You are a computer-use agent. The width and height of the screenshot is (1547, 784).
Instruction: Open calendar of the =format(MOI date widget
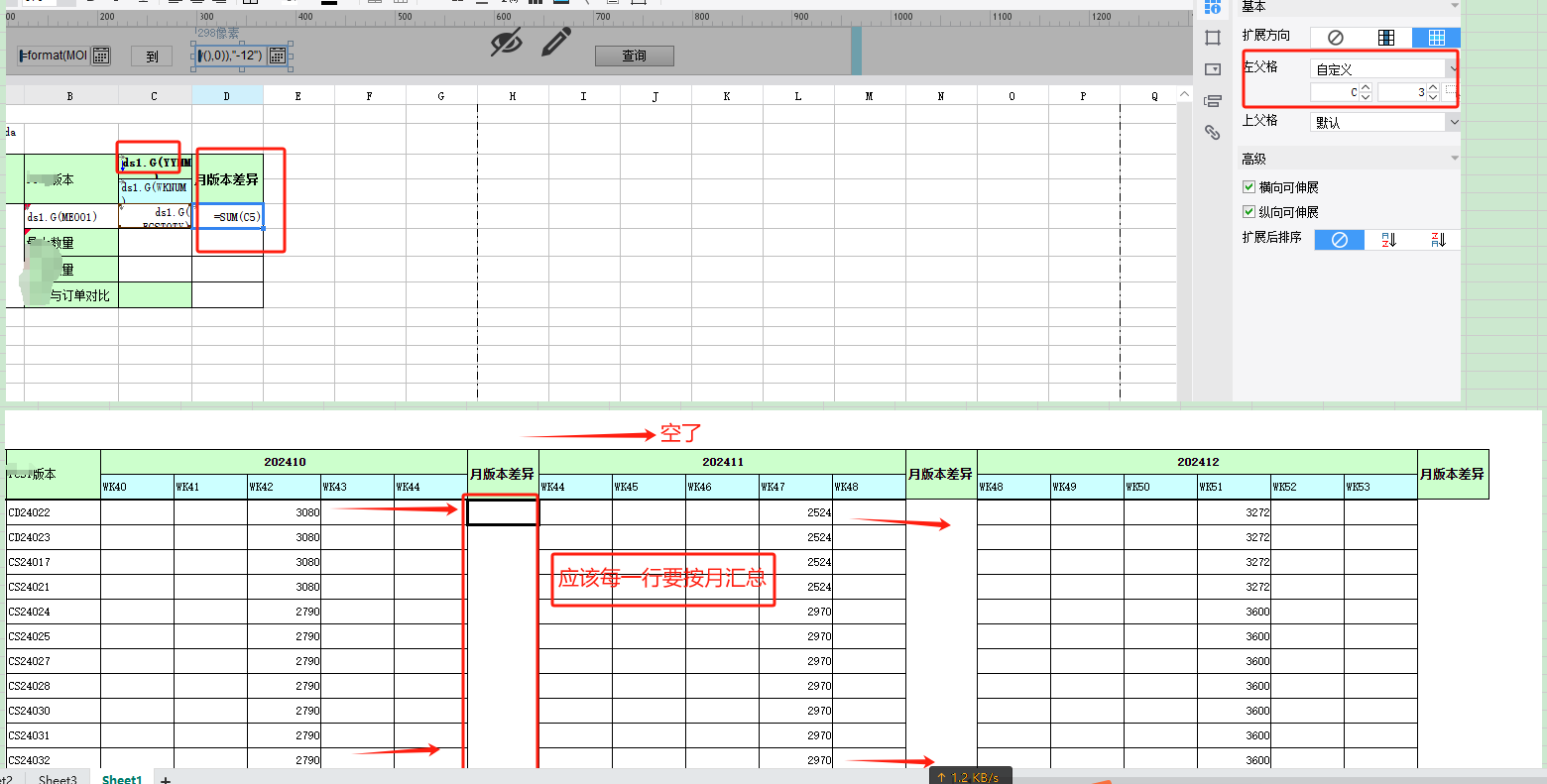(101, 56)
